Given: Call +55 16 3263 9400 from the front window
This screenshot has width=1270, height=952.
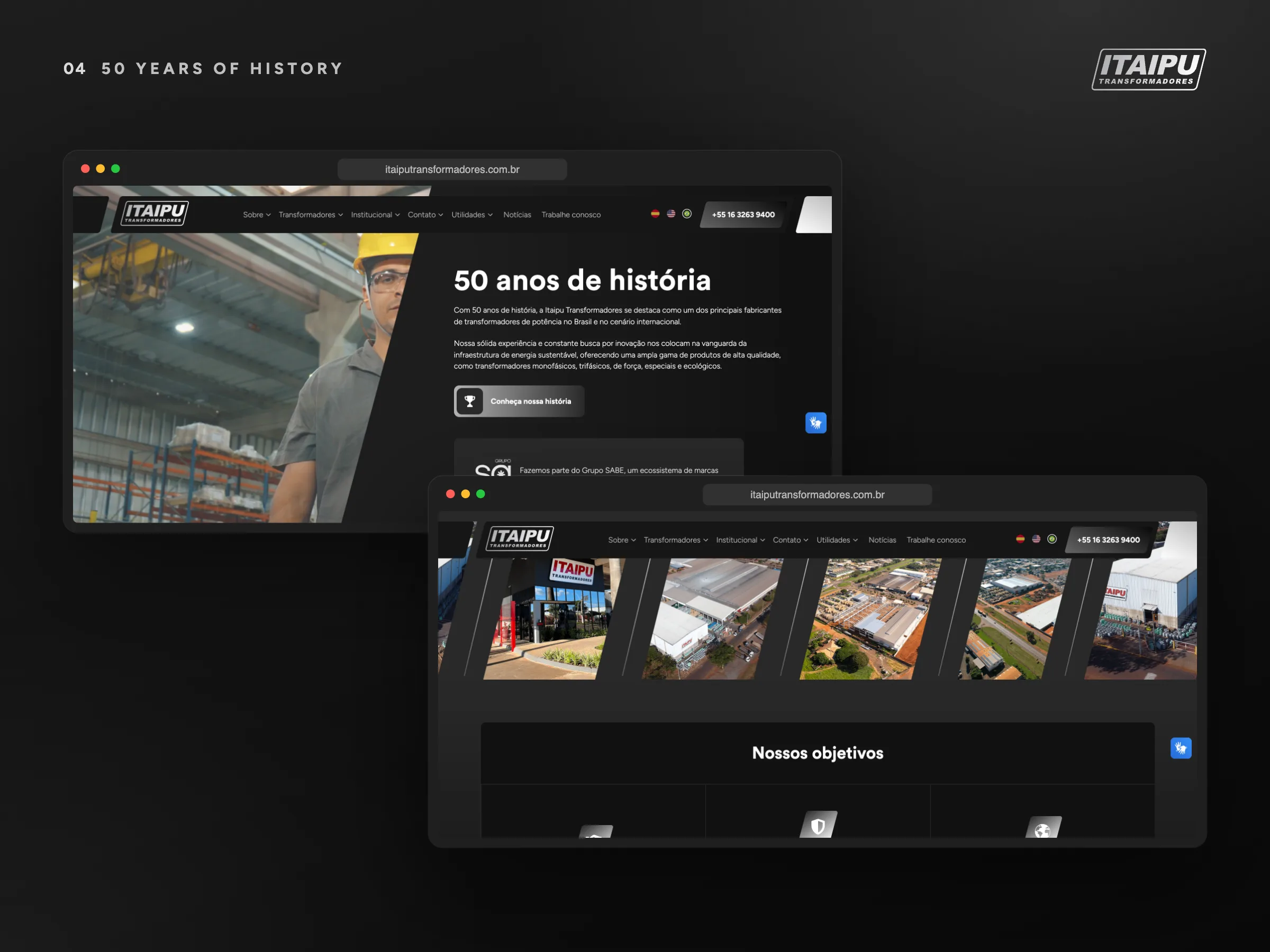Looking at the screenshot, I should click(1108, 540).
